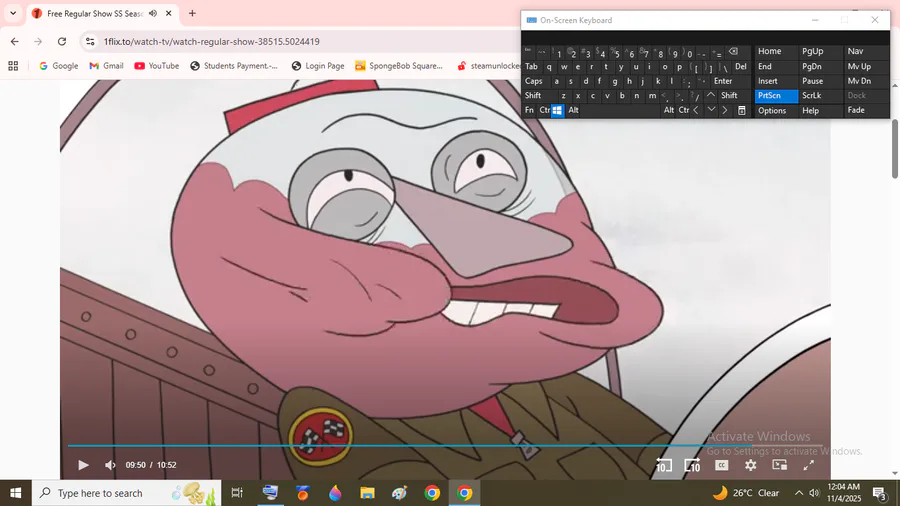Show hidden system tray icons
900x506 pixels.
click(x=799, y=493)
